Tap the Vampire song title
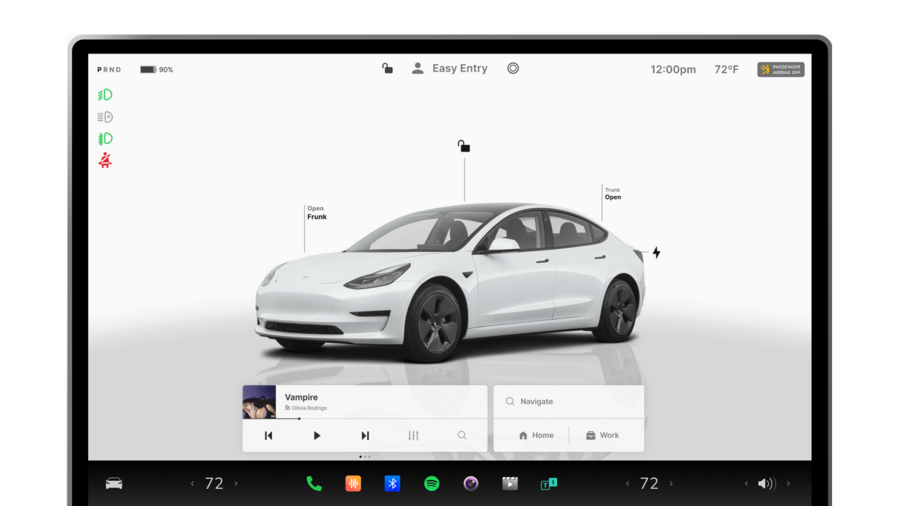 (301, 397)
